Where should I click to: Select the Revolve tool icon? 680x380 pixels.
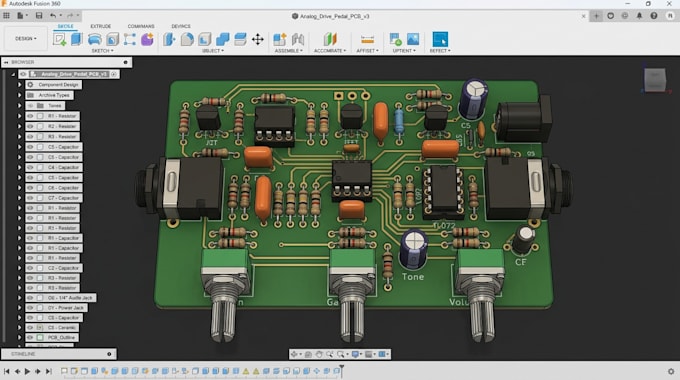pos(94,39)
